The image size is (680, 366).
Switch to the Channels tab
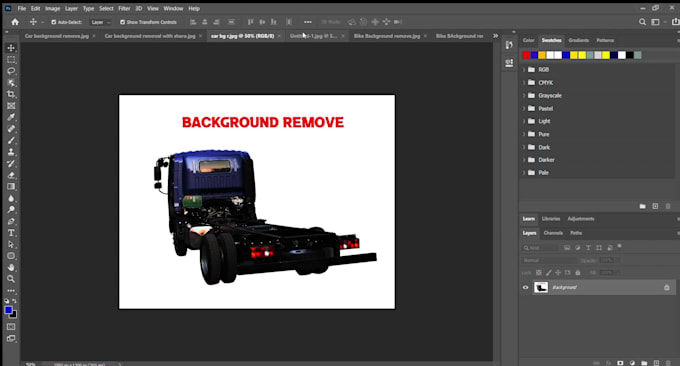point(553,233)
